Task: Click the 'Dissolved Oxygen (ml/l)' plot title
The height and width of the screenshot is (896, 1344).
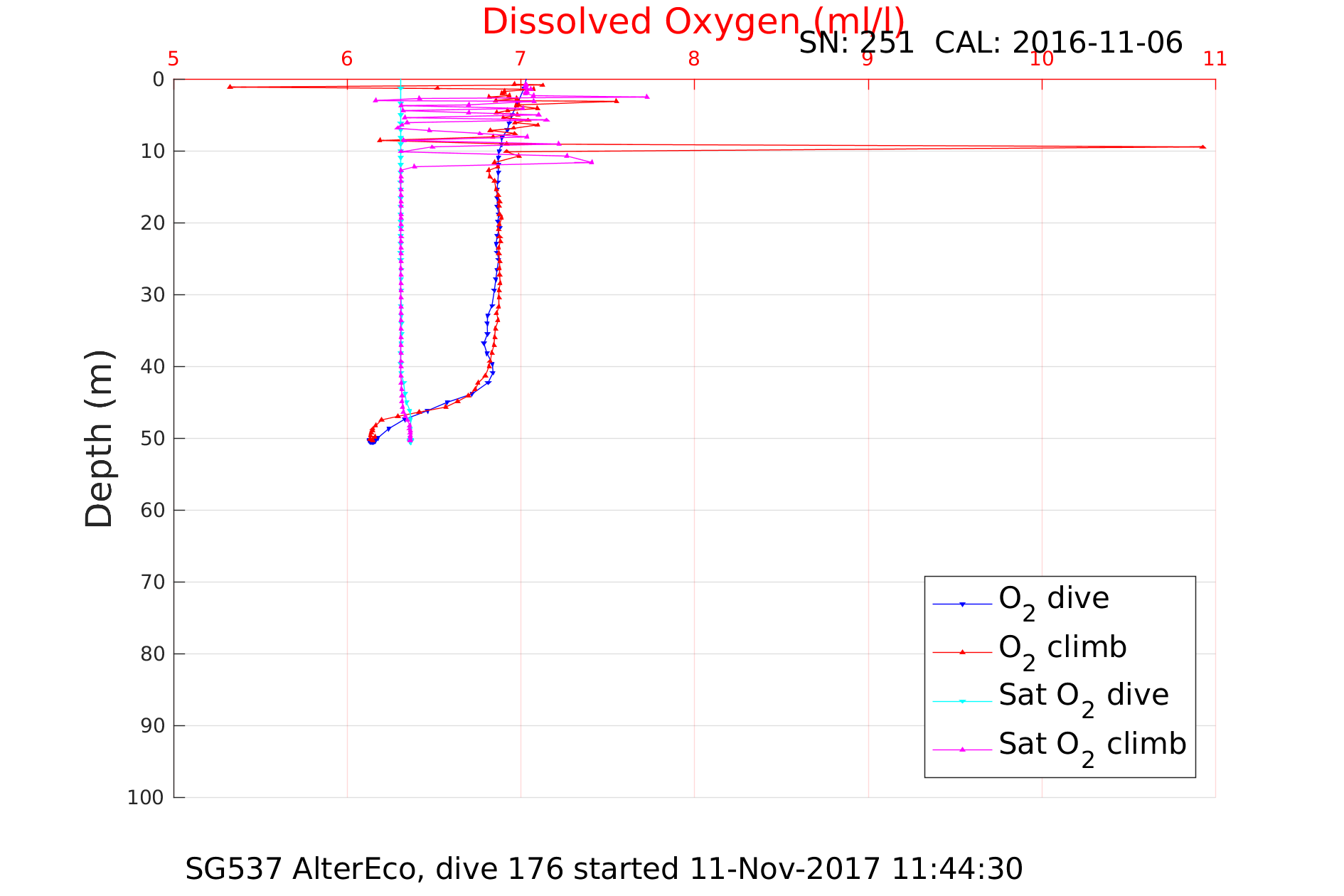Action: [x=693, y=21]
